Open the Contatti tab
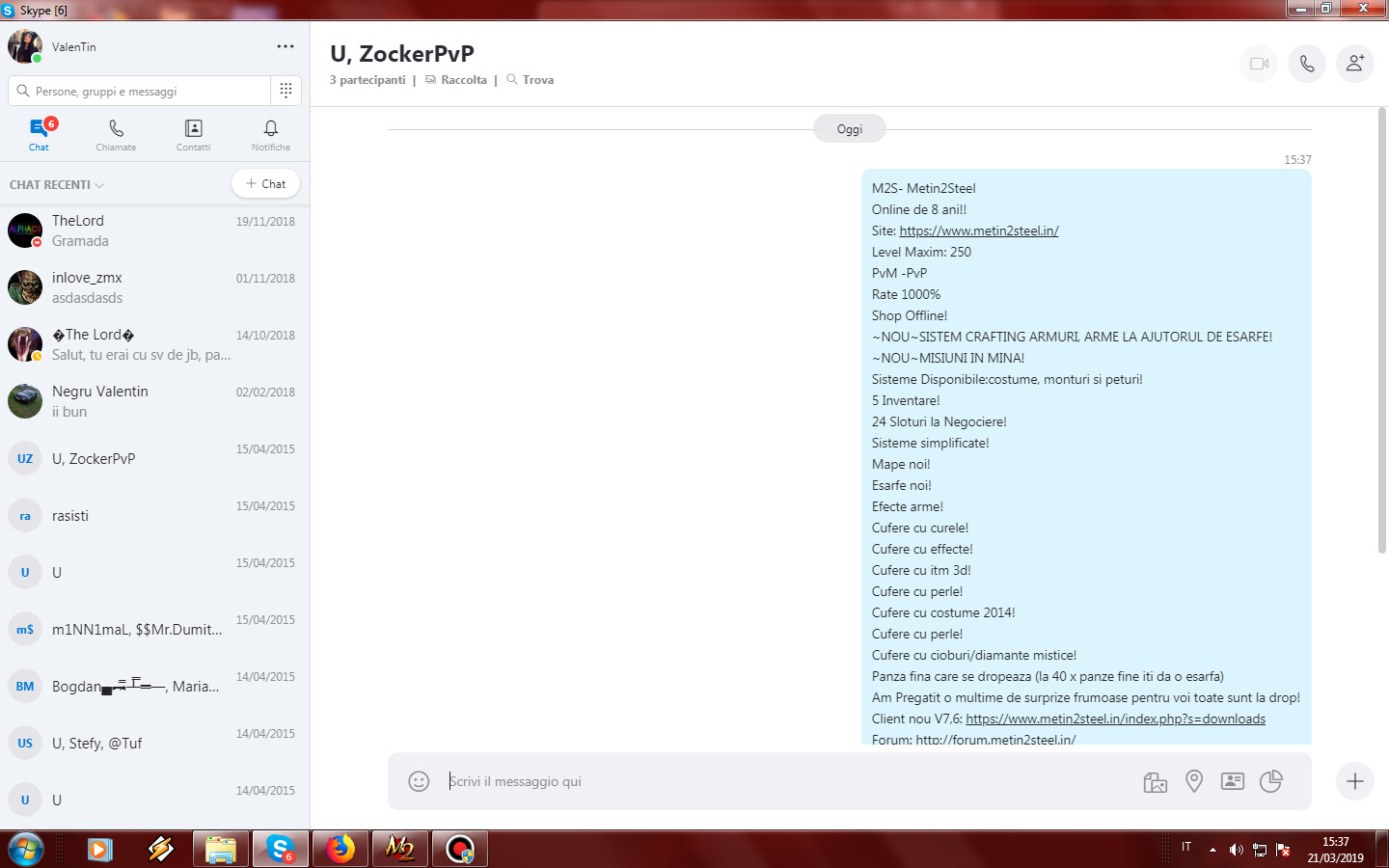The image size is (1389, 868). click(x=193, y=134)
